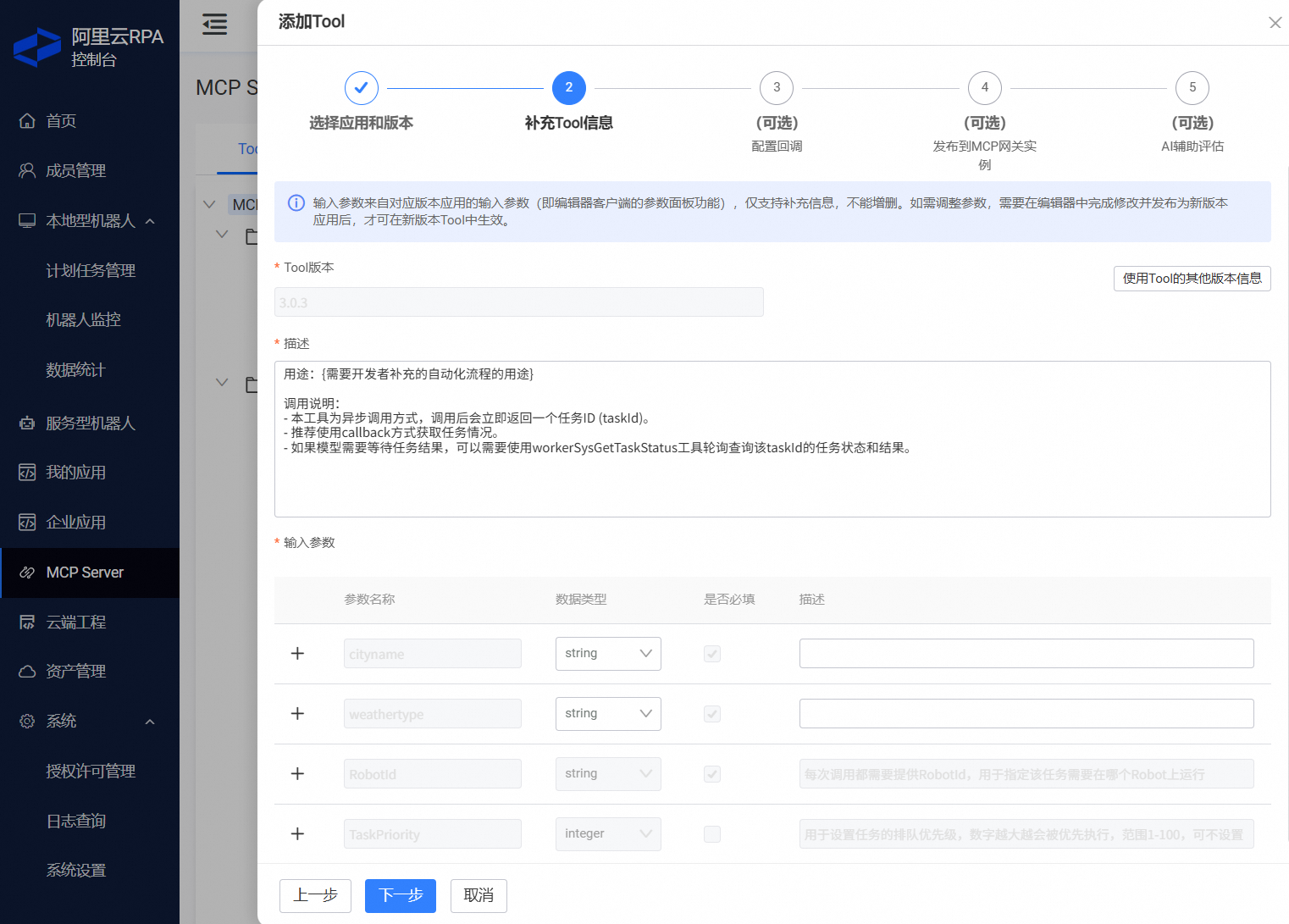1289x924 pixels.
Task: Open the data type dropdown for weathertype
Action: 608,714
